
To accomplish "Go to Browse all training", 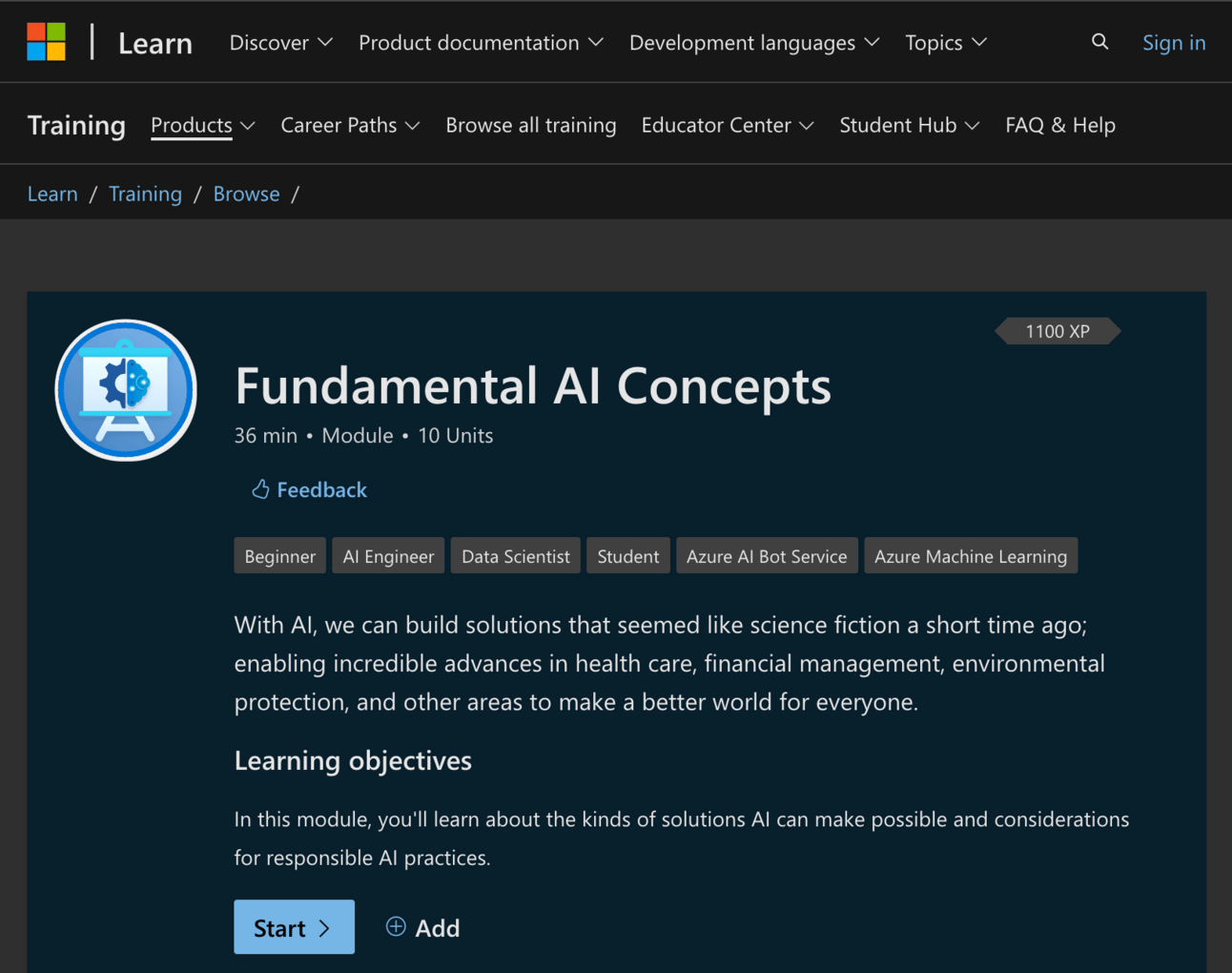I will [531, 125].
